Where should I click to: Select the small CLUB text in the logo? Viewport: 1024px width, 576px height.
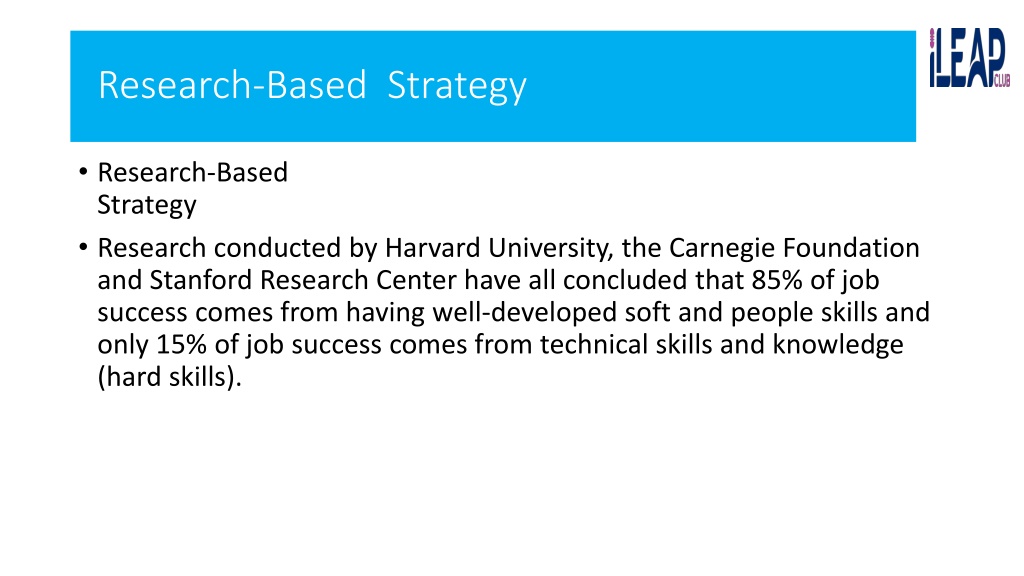click(x=1002, y=82)
